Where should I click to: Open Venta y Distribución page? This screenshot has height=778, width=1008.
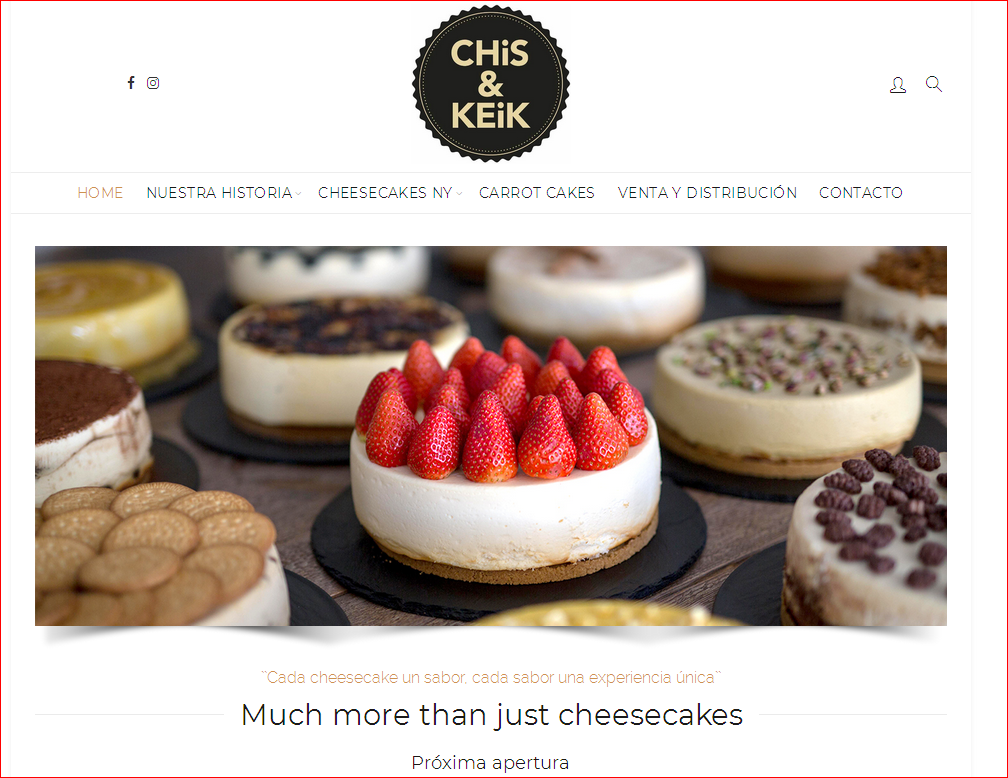pos(707,193)
